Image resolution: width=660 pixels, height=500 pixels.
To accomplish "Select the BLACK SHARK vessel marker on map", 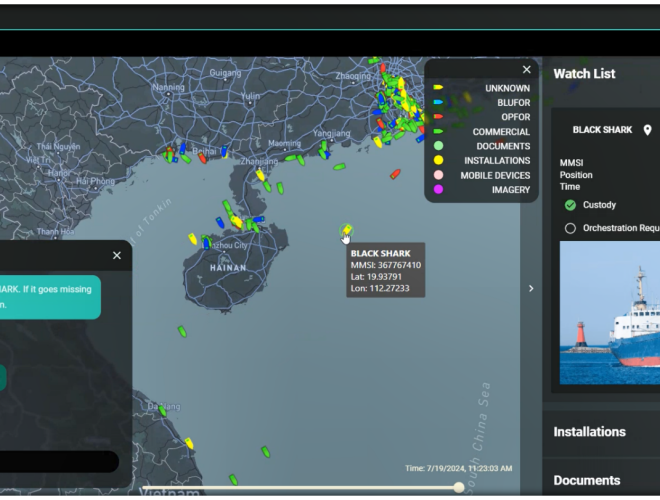I will click(x=347, y=231).
